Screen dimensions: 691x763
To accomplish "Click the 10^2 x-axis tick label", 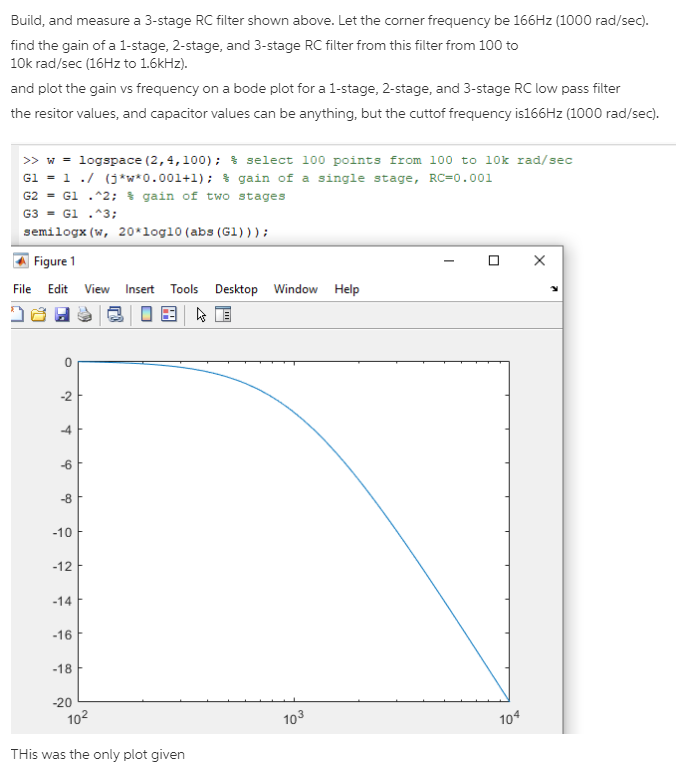I will pyautogui.click(x=77, y=717).
